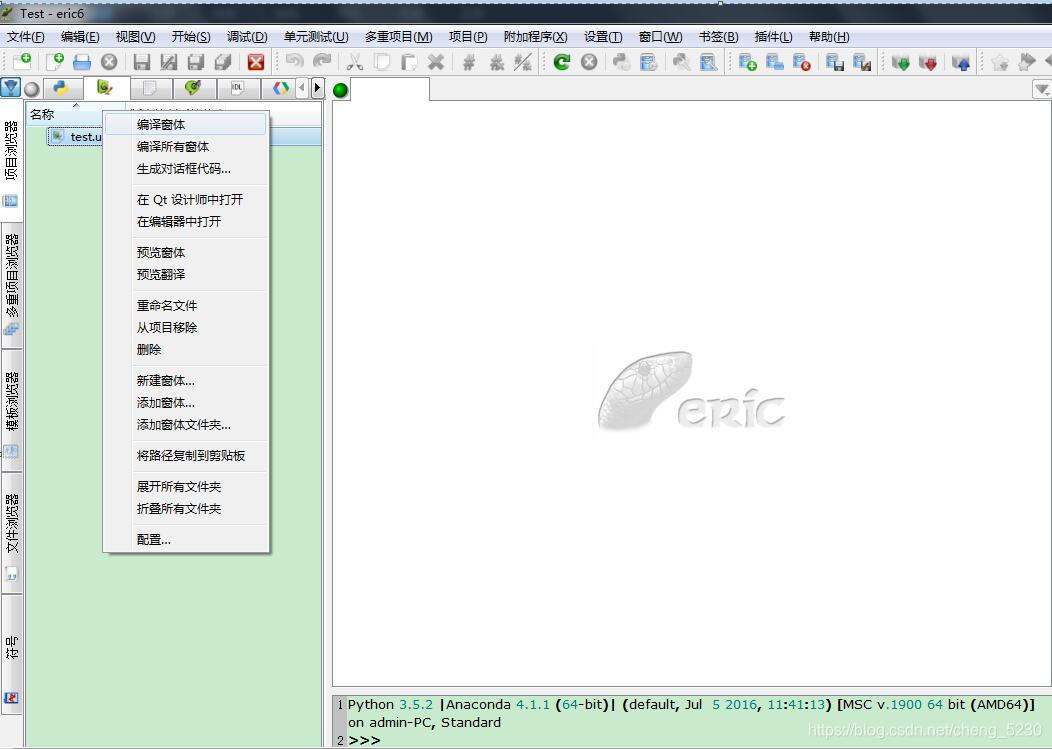Open the 调试(D) menu
The height and width of the screenshot is (749, 1052).
click(x=247, y=37)
